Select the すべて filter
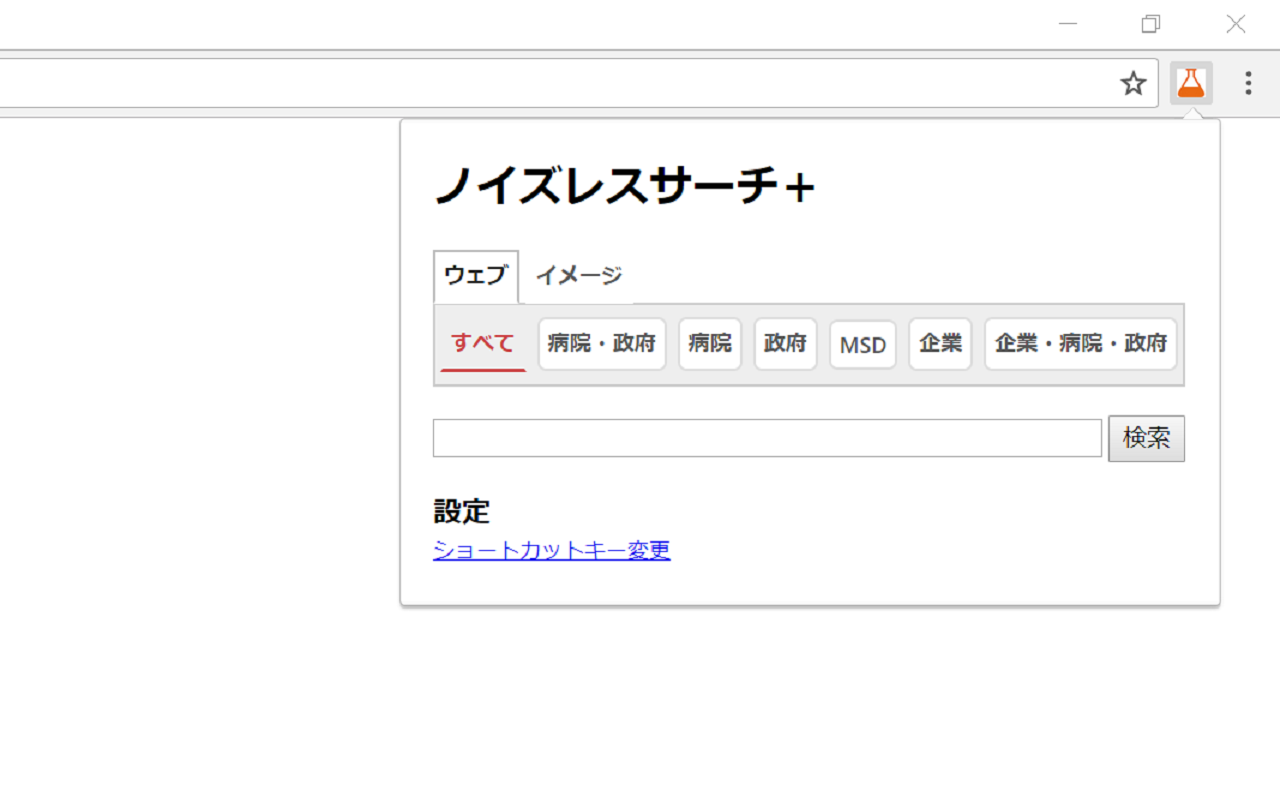Screen dimensions: 1280x800 483,344
